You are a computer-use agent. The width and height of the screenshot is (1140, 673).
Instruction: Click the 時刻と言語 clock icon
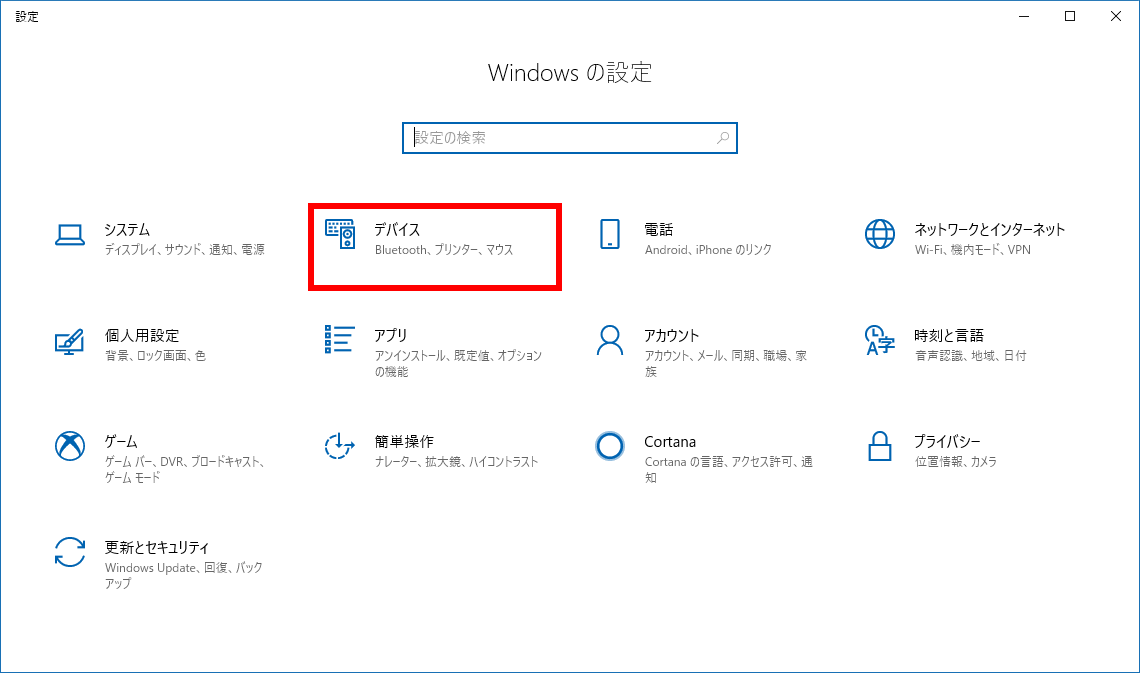point(880,340)
